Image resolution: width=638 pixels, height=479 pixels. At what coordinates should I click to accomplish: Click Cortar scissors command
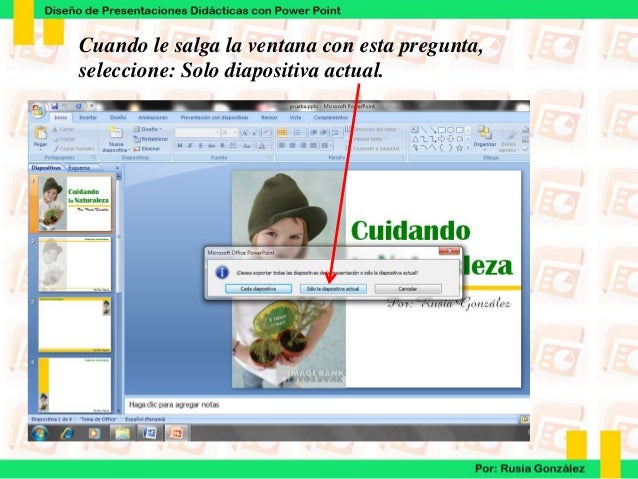[x=64, y=129]
